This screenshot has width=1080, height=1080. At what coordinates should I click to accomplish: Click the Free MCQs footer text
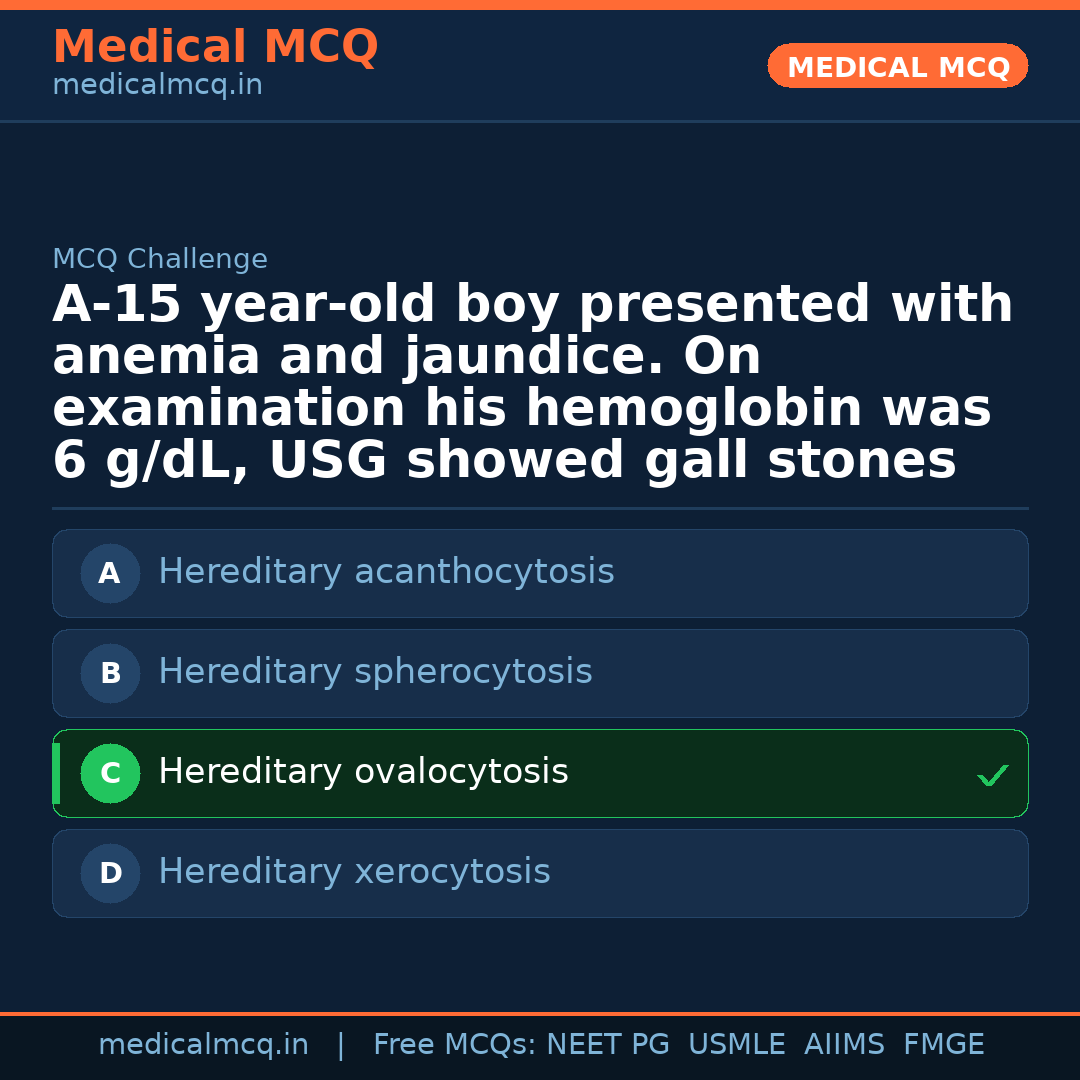point(454,1045)
